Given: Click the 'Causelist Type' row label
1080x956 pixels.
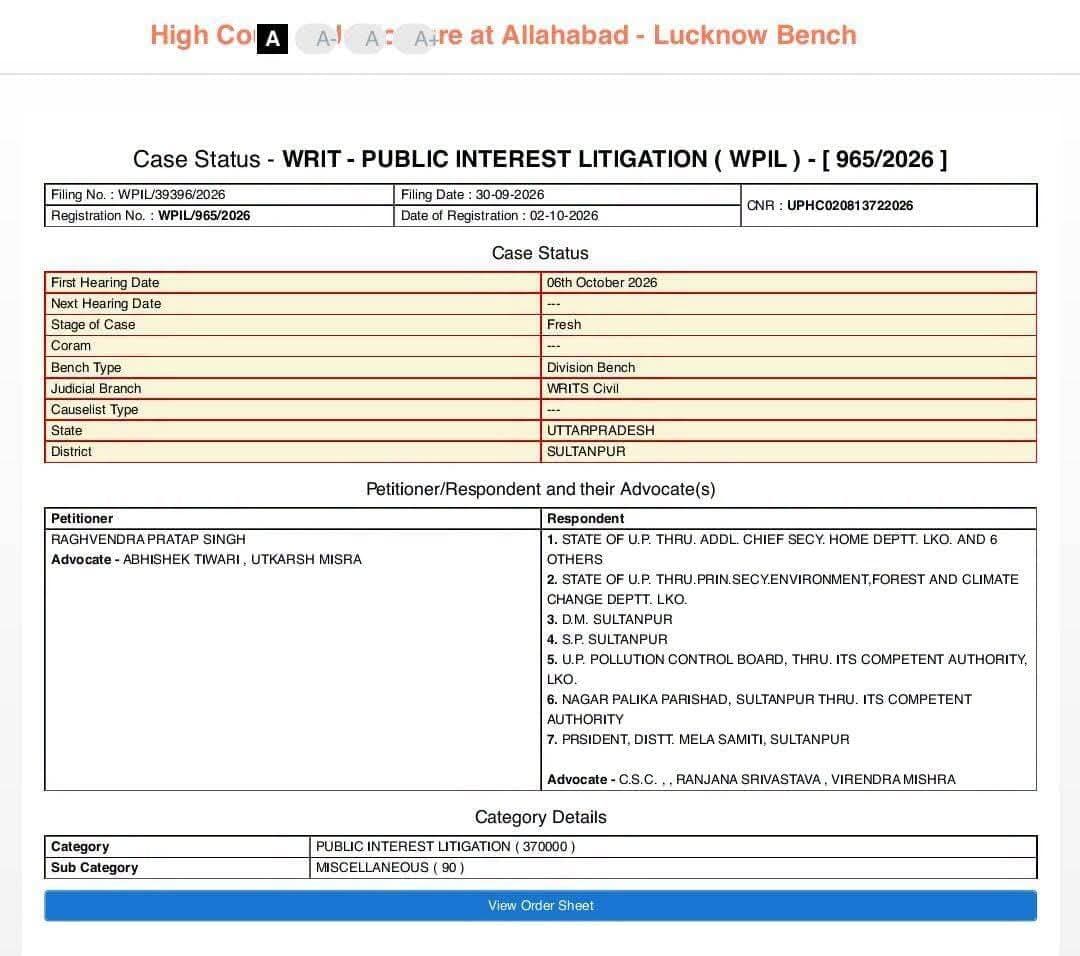Looking at the screenshot, I should pyautogui.click(x=94, y=410).
